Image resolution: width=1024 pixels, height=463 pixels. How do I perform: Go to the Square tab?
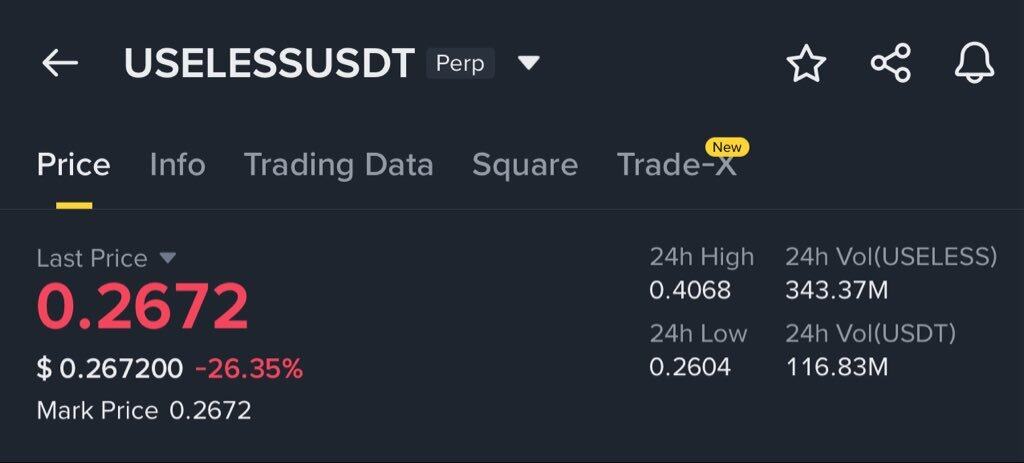point(524,165)
